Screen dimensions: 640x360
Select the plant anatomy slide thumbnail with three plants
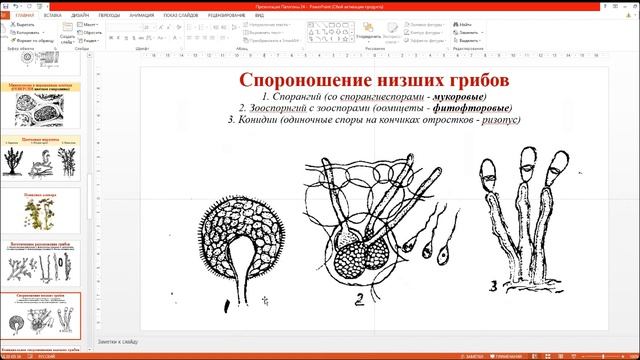point(40,158)
